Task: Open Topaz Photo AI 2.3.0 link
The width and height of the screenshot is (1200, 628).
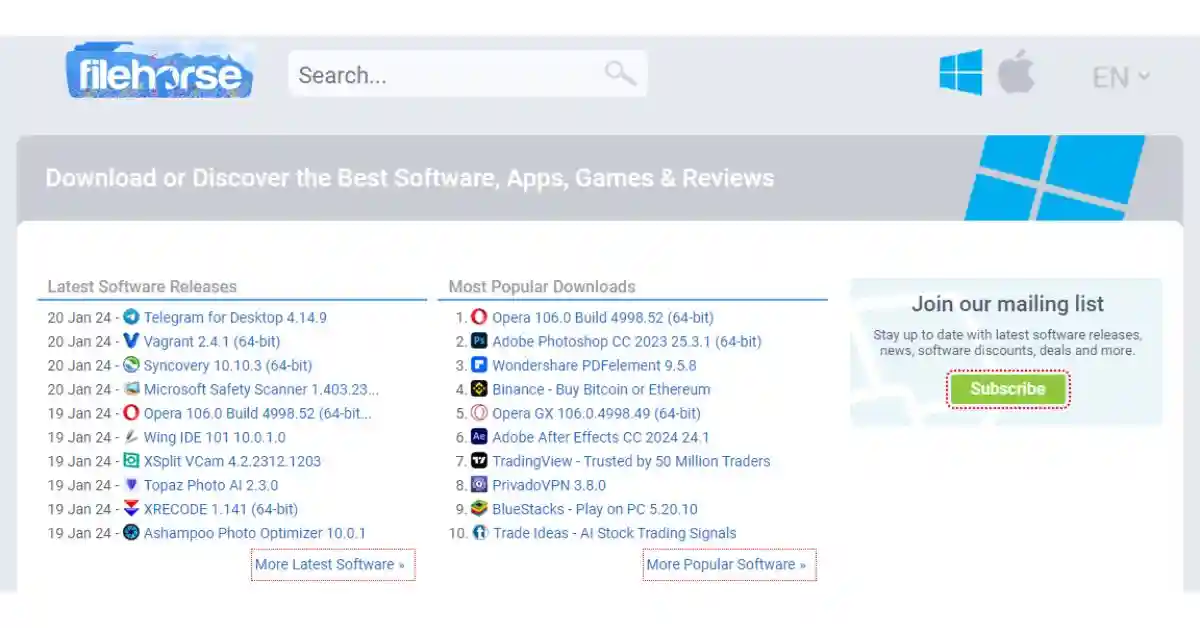Action: tap(211, 485)
